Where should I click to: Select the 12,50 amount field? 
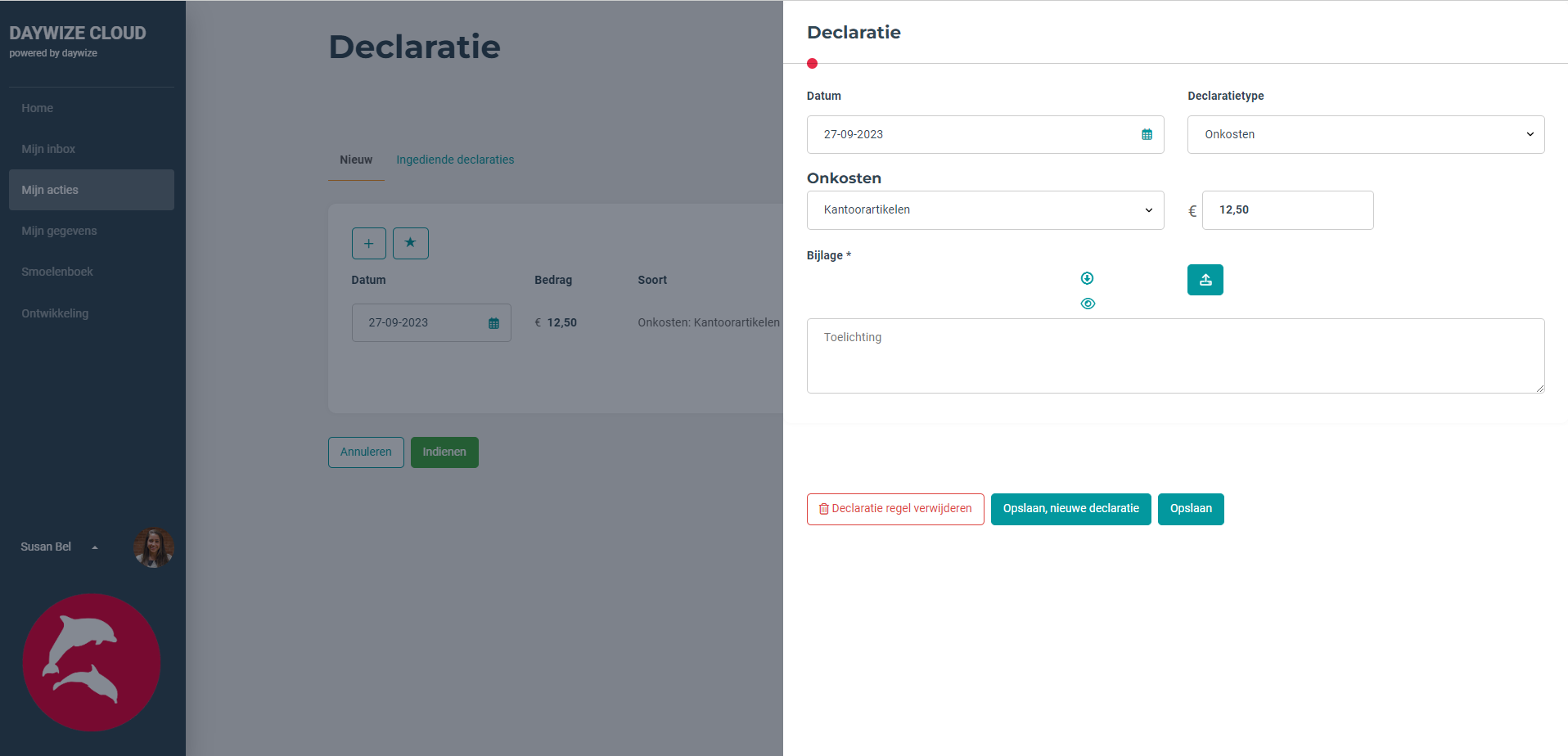[x=1287, y=210]
